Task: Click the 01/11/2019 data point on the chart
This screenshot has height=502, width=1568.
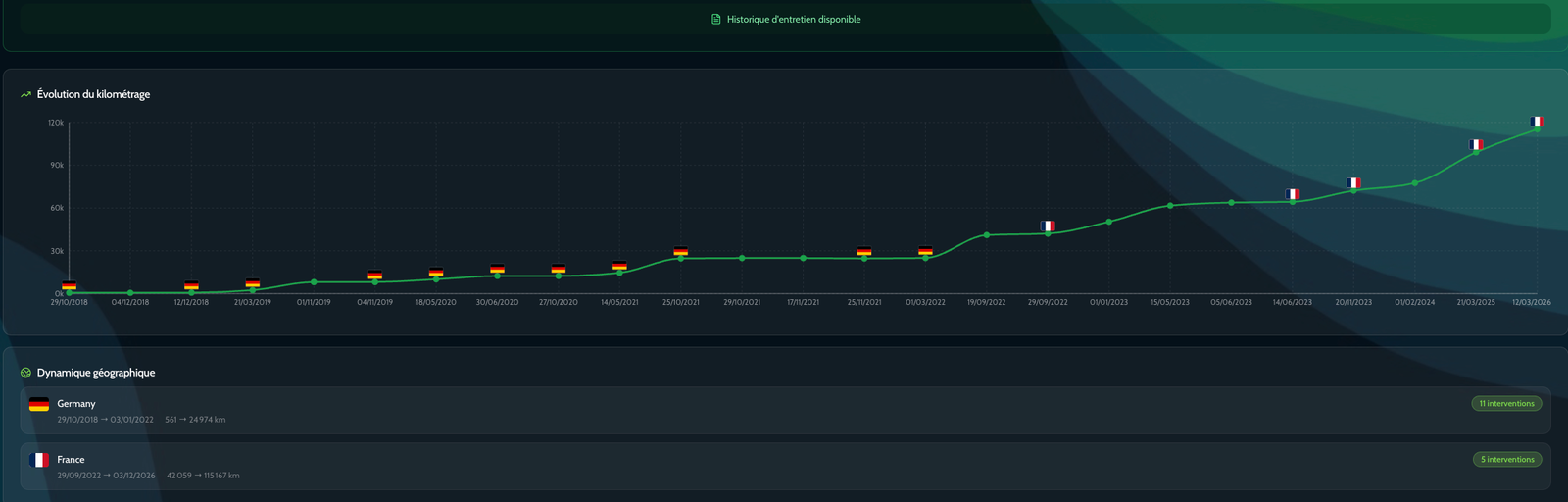Action: click(x=314, y=282)
